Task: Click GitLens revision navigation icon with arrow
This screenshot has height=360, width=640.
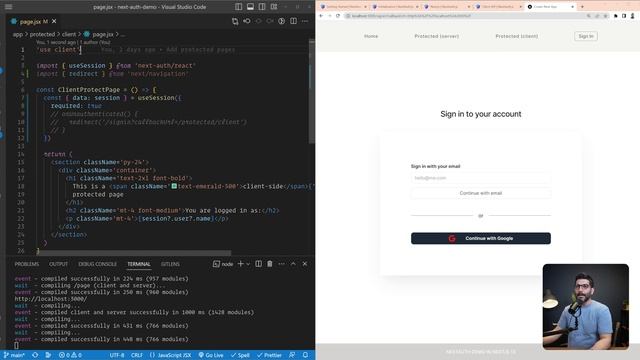Action: (247, 21)
